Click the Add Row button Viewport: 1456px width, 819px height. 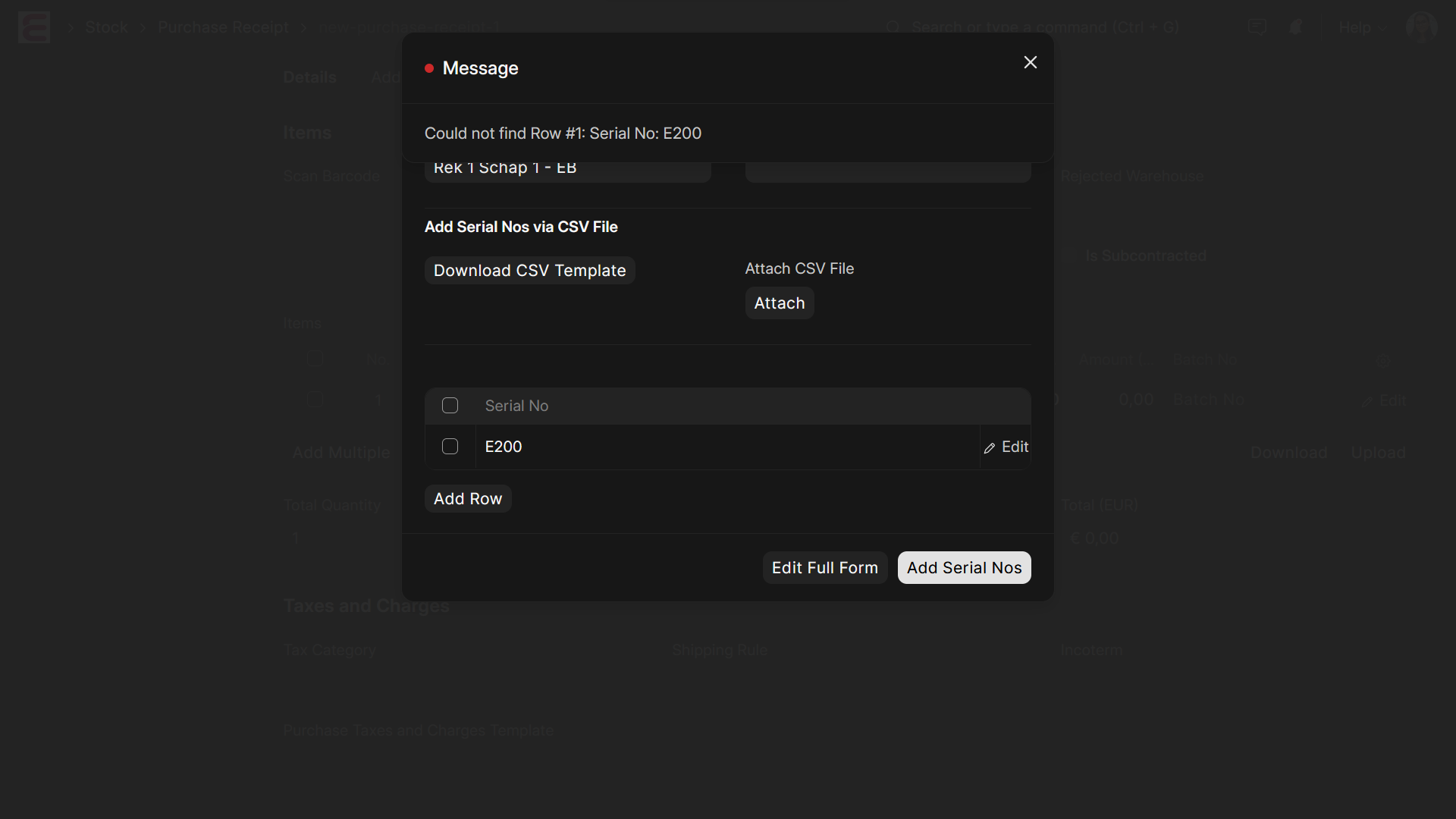[467, 498]
